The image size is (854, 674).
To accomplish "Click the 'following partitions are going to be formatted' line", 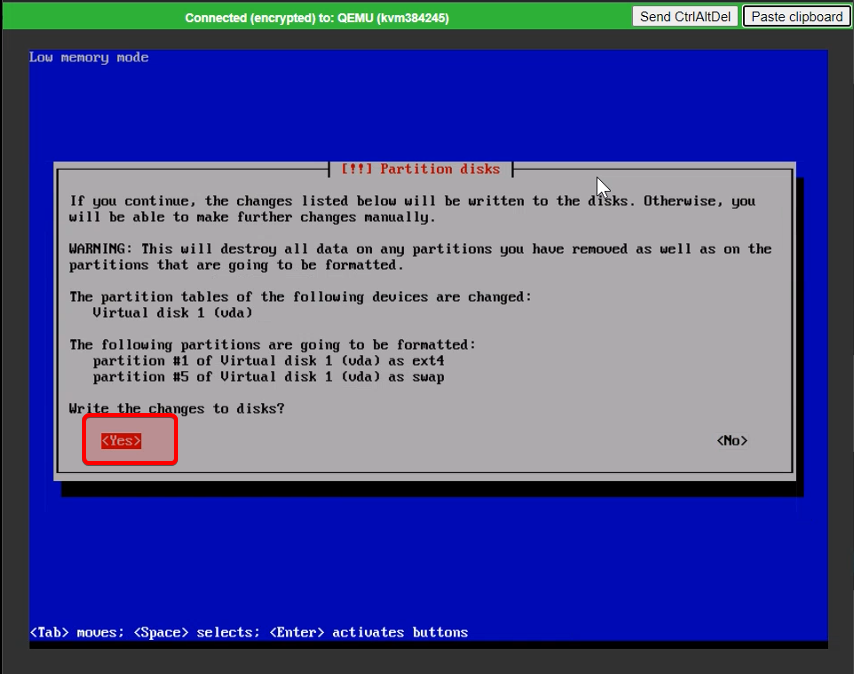I will (x=272, y=345).
